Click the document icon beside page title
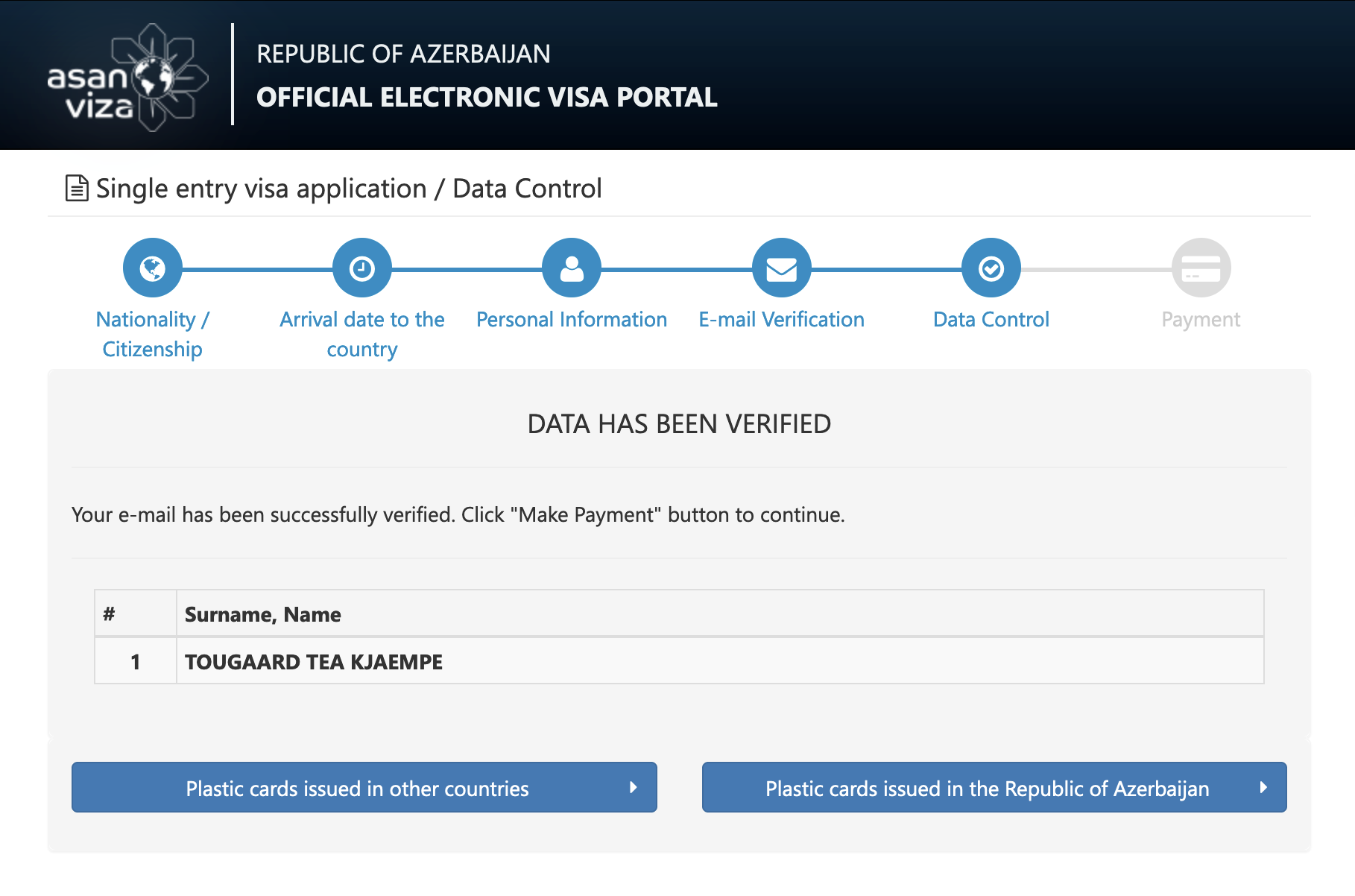 click(77, 189)
